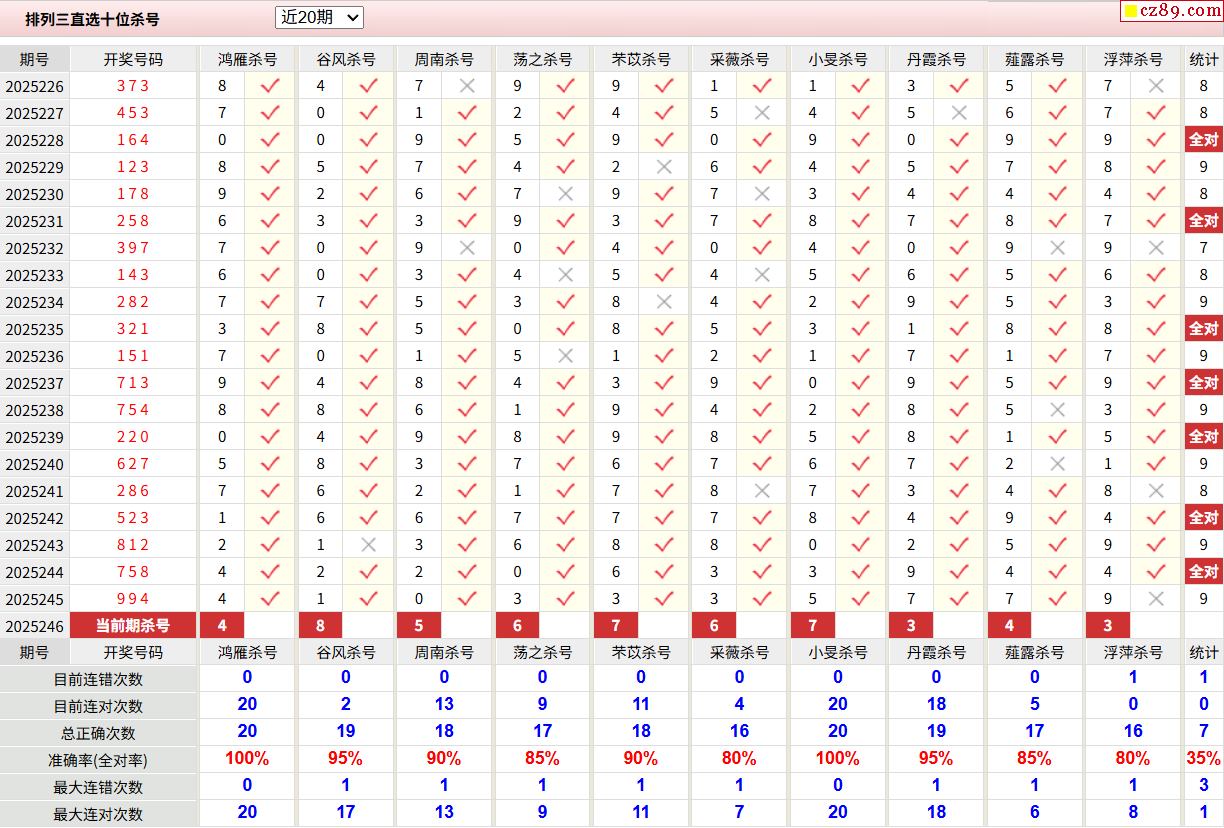Click the X mark for 蕴露杀号 in row 2025240
The image size is (1224, 828).
(1057, 464)
